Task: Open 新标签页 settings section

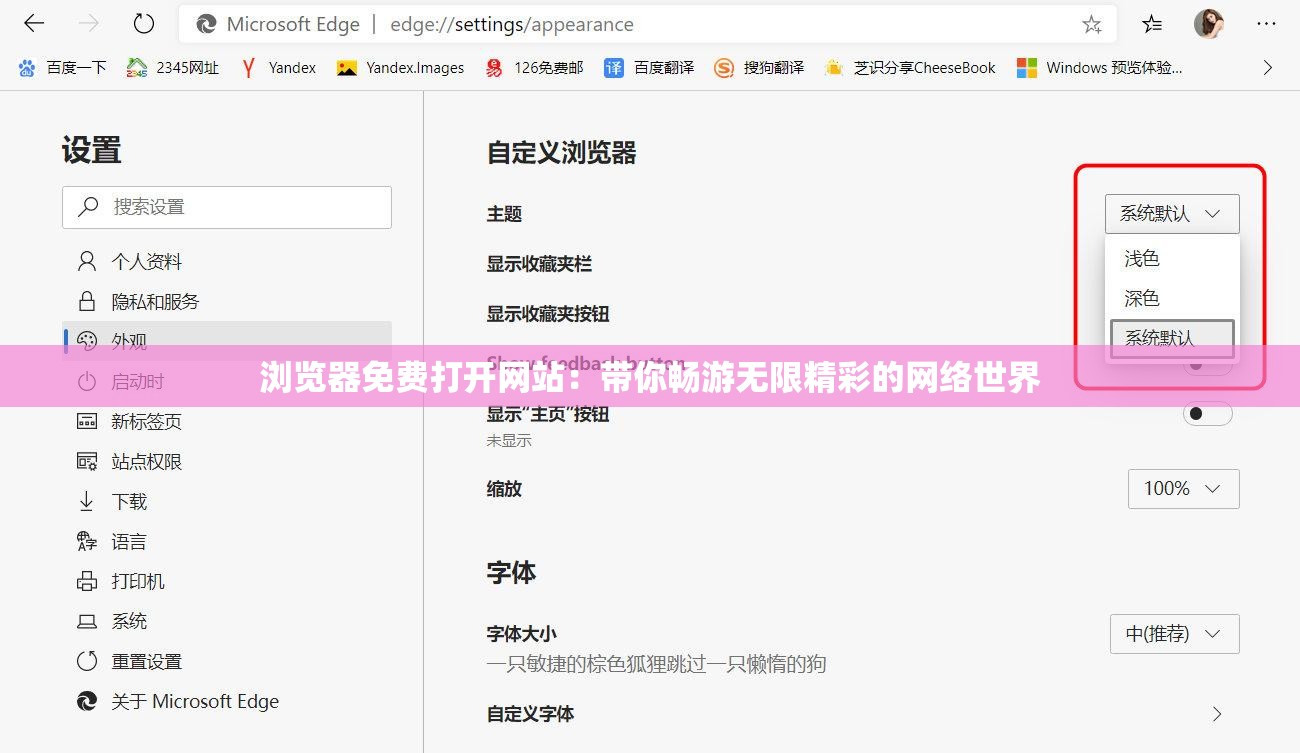Action: pos(227,422)
